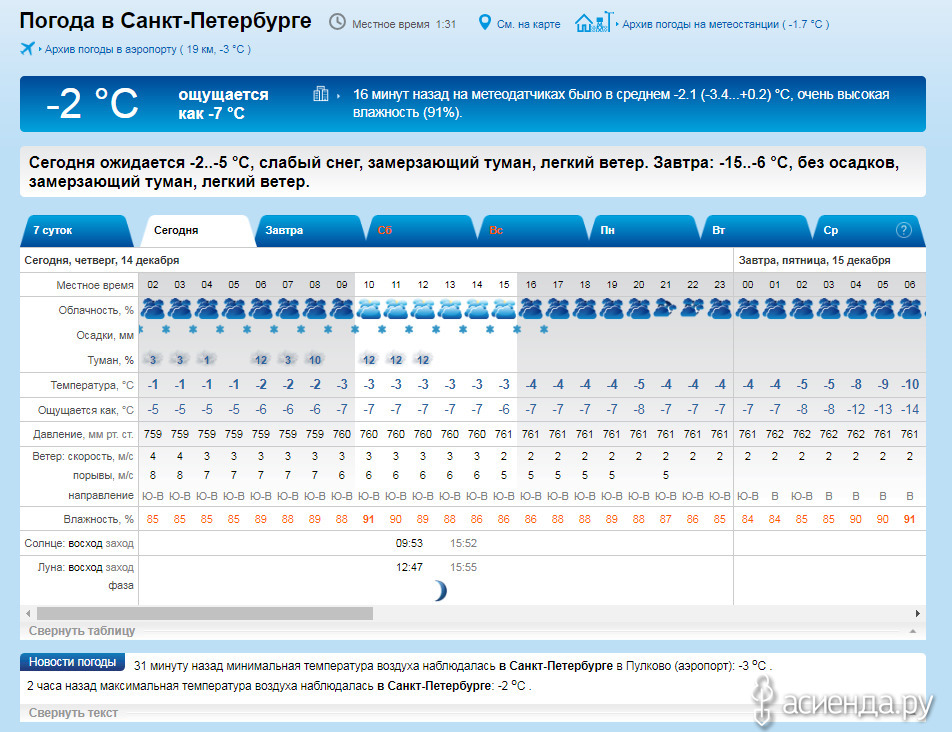Click tomorrow's cloudiness icon under hour 00
The height and width of the screenshot is (732, 952).
click(x=747, y=309)
